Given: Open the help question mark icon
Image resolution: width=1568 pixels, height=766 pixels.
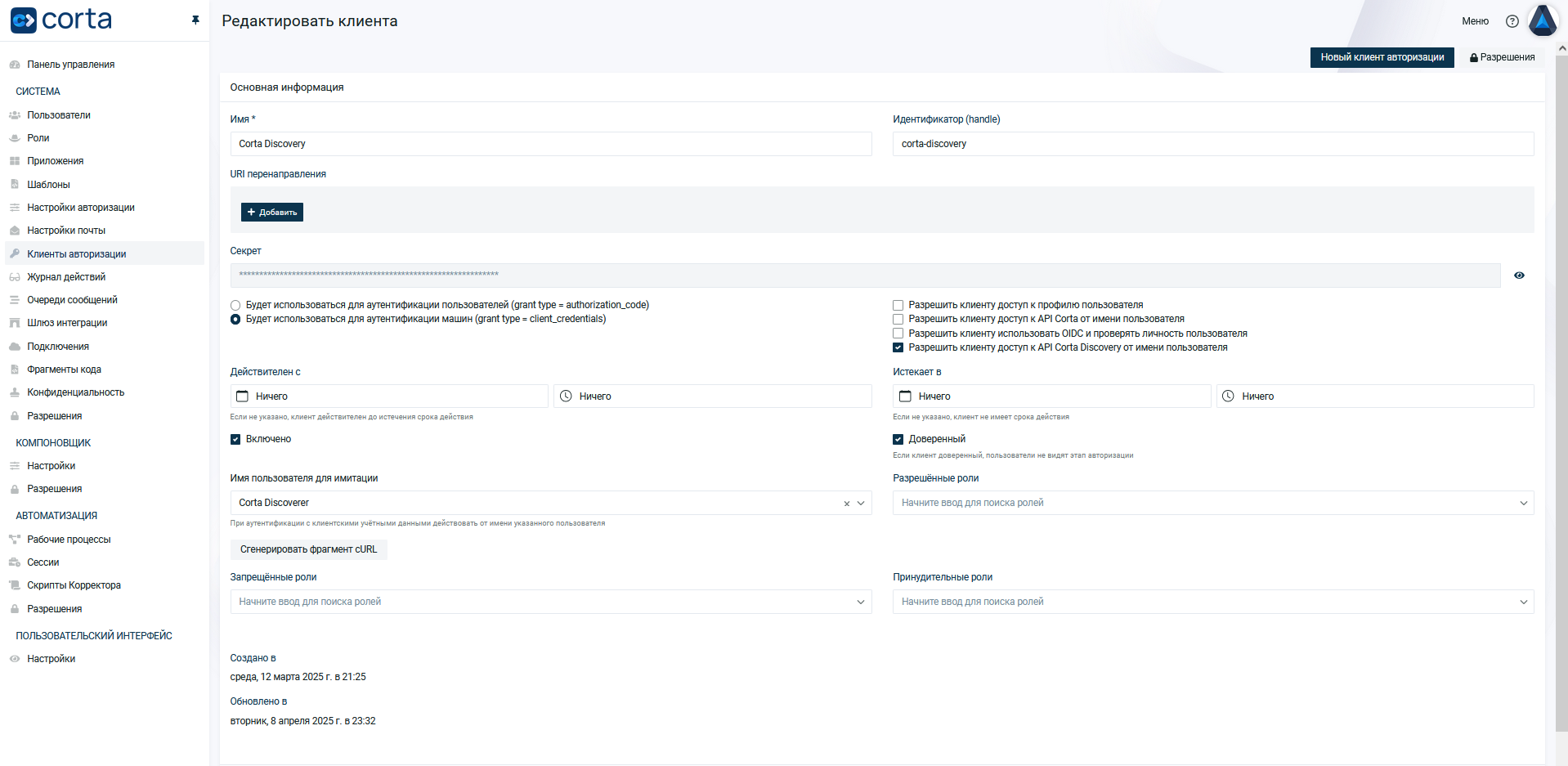Looking at the screenshot, I should 1512,21.
